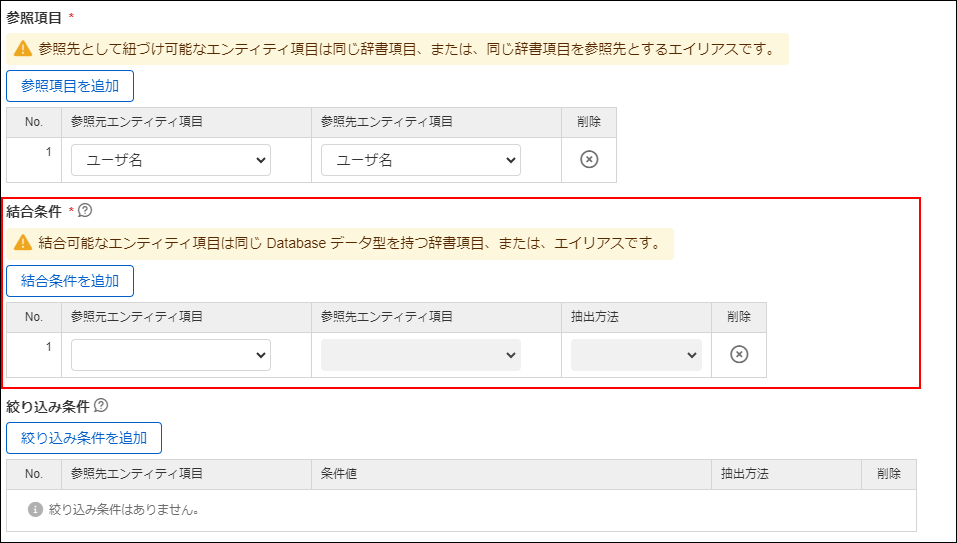The width and height of the screenshot is (957, 543).
Task: Click the 結合条件を追加 button
Action: coord(70,281)
